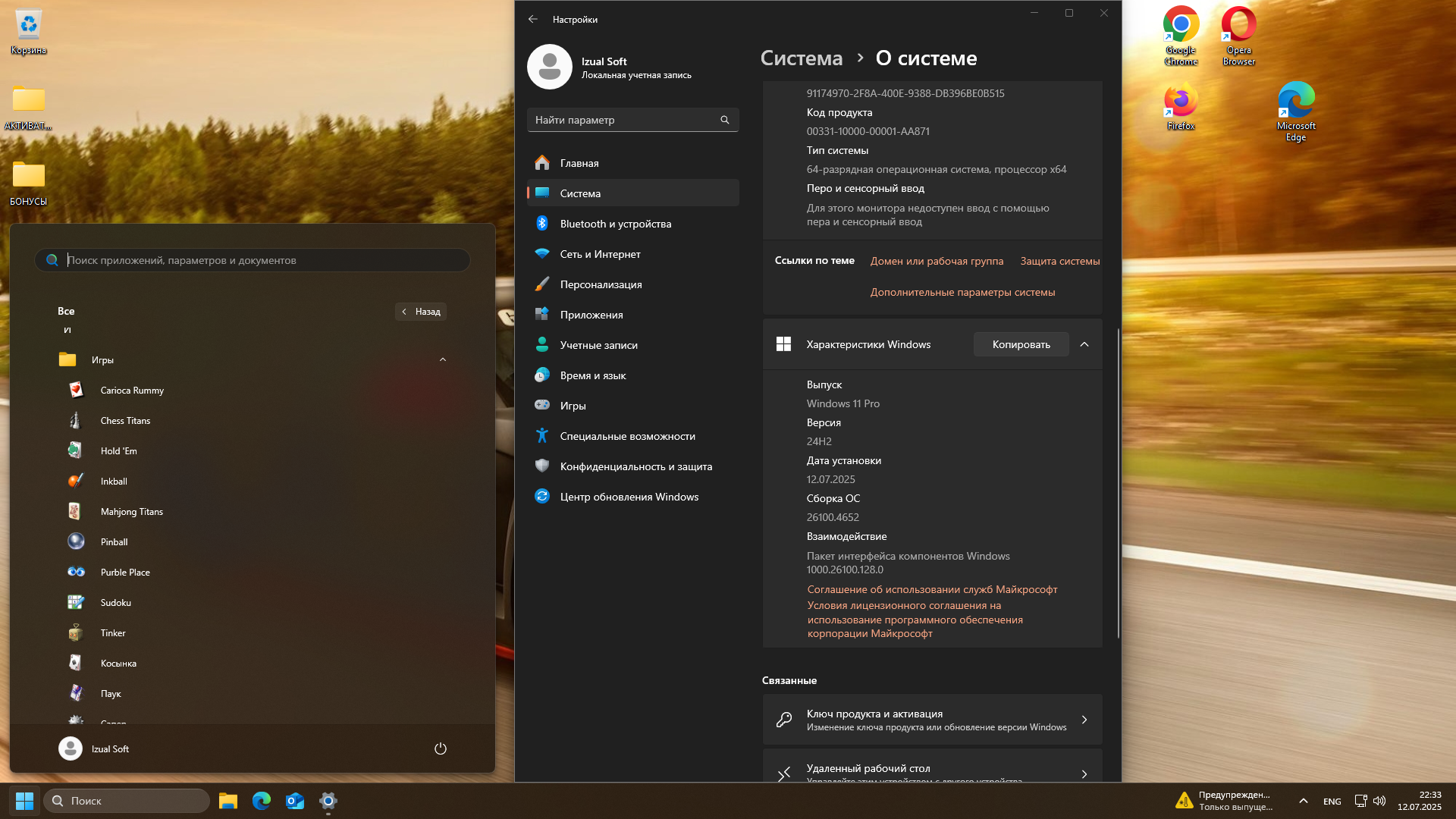This screenshot has width=1456, height=819.
Task: Open Bluetooth и устройства settings
Action: tap(632, 224)
